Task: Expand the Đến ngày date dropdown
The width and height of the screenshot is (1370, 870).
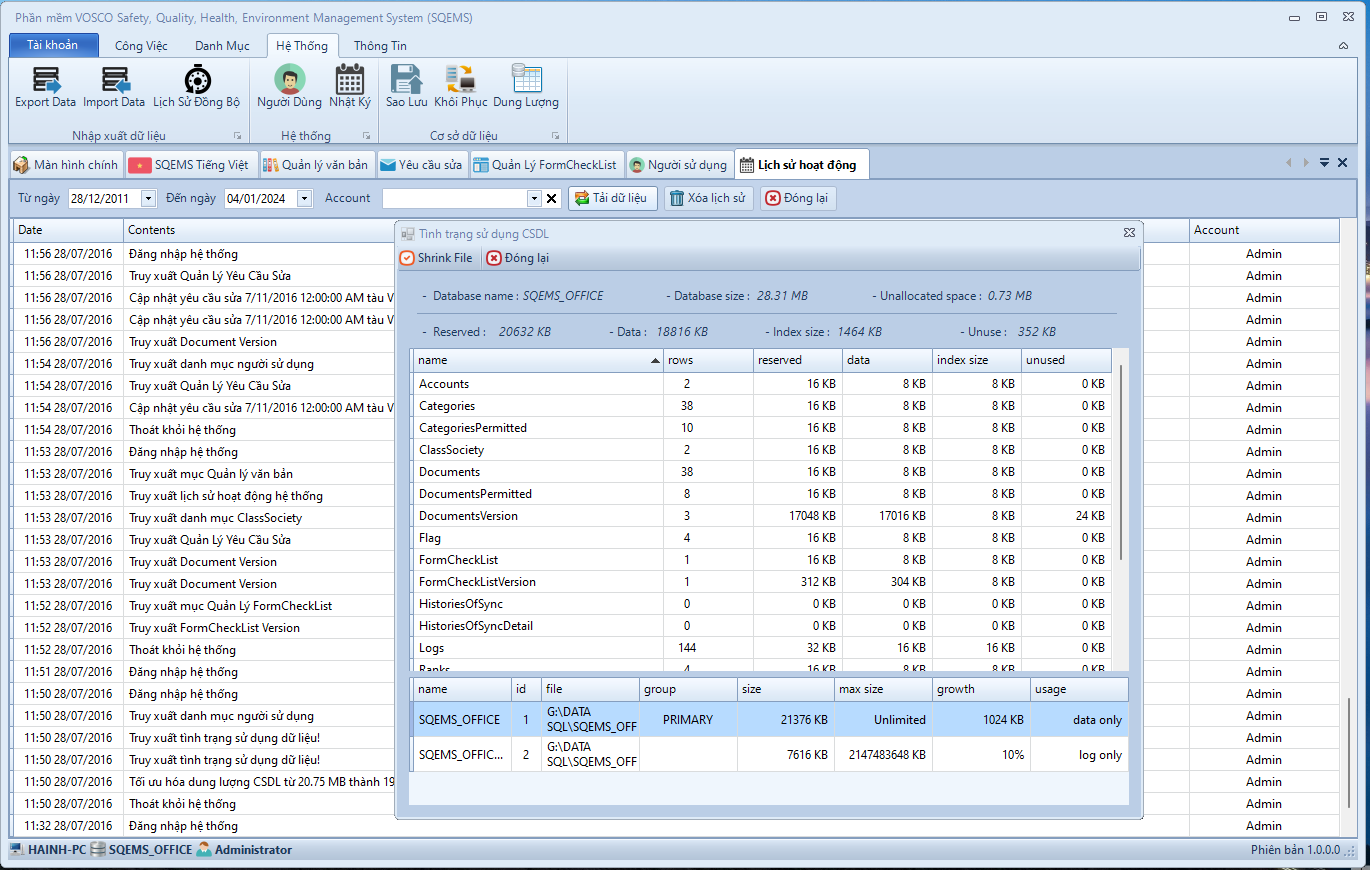Action: click(x=305, y=199)
